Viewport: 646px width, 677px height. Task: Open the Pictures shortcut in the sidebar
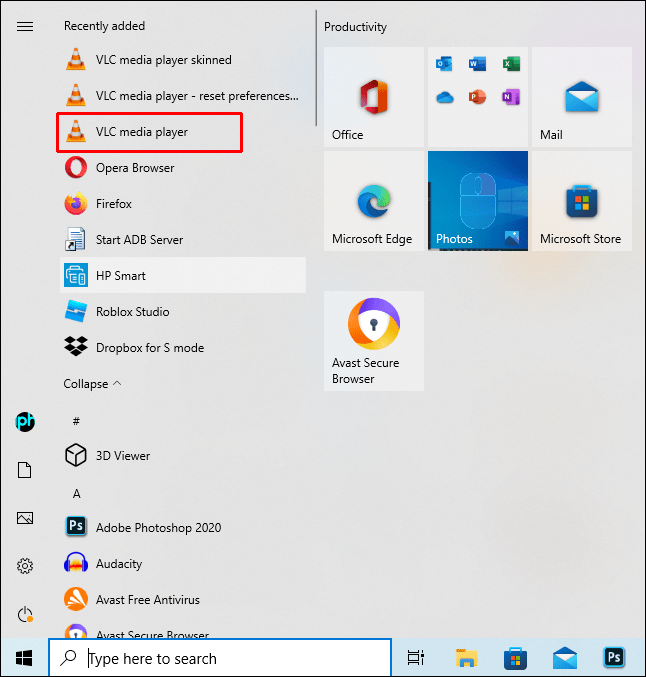(x=25, y=518)
